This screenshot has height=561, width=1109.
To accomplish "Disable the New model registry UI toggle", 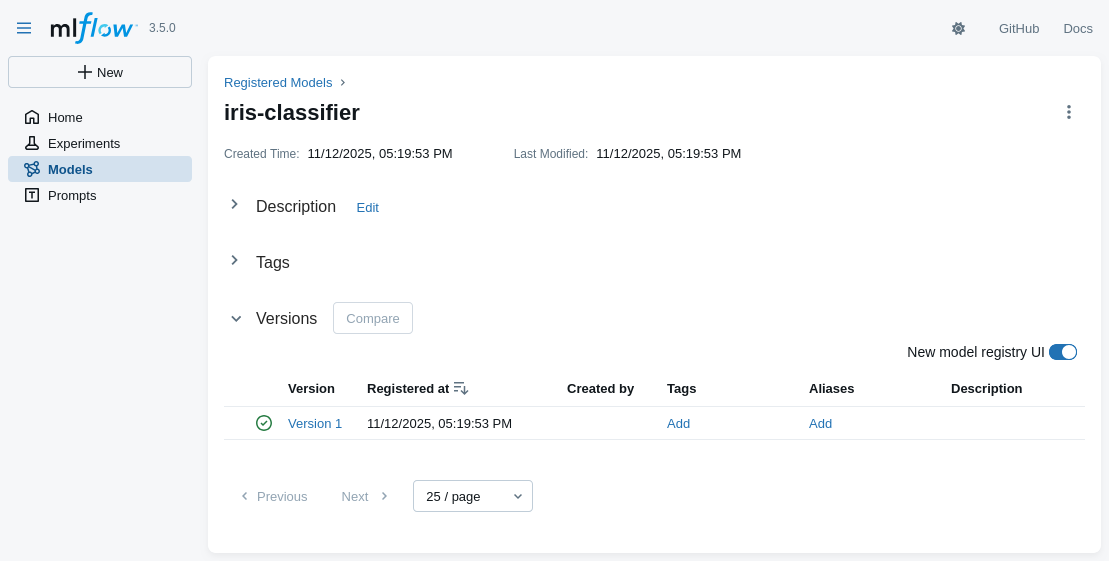I will pyautogui.click(x=1062, y=352).
